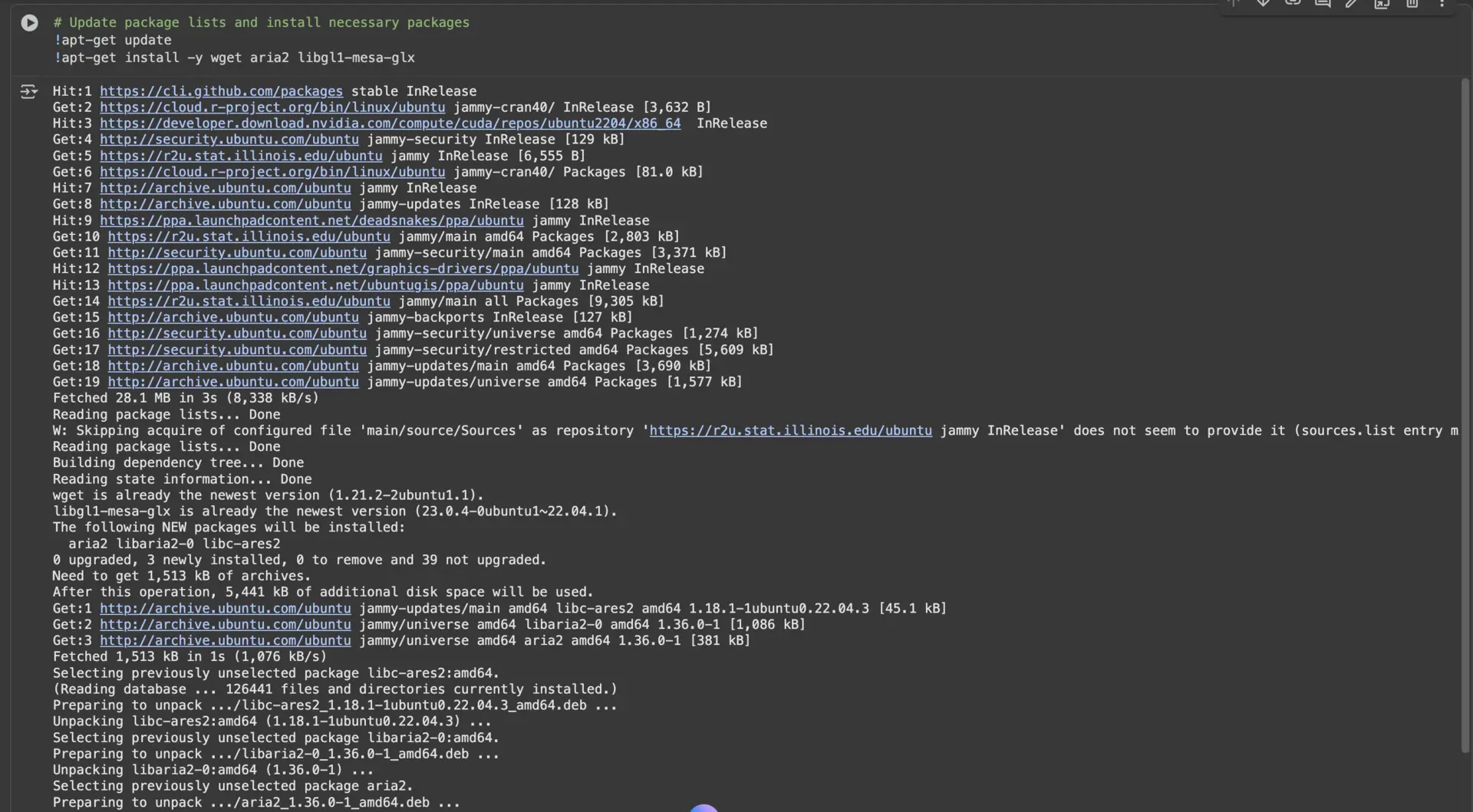Click the output area vertical scrollbar
The width and height of the screenshot is (1473, 812).
1465,414
